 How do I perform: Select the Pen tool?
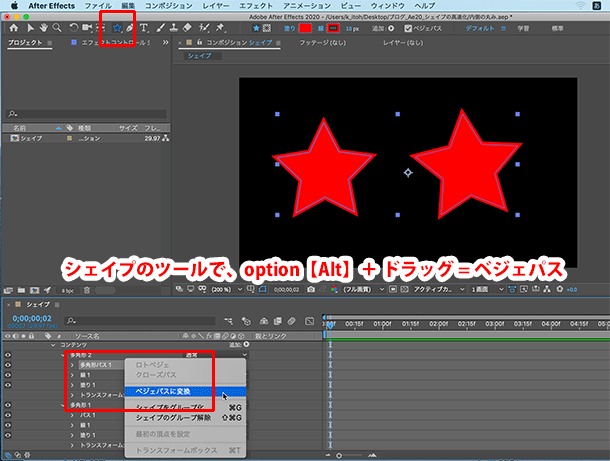coord(130,28)
